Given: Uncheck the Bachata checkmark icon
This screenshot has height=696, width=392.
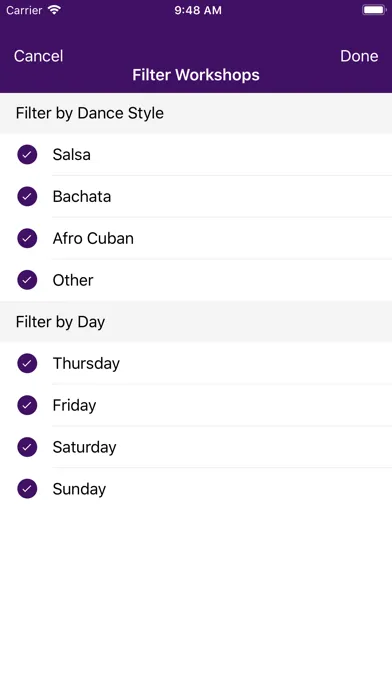Looking at the screenshot, I should pyautogui.click(x=27, y=196).
